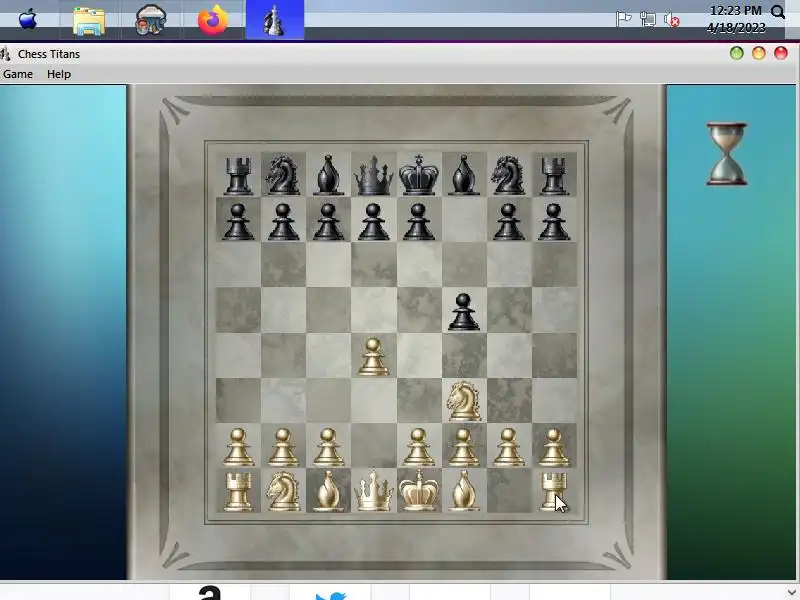Click the green window button
800x600 pixels.
pos(736,53)
